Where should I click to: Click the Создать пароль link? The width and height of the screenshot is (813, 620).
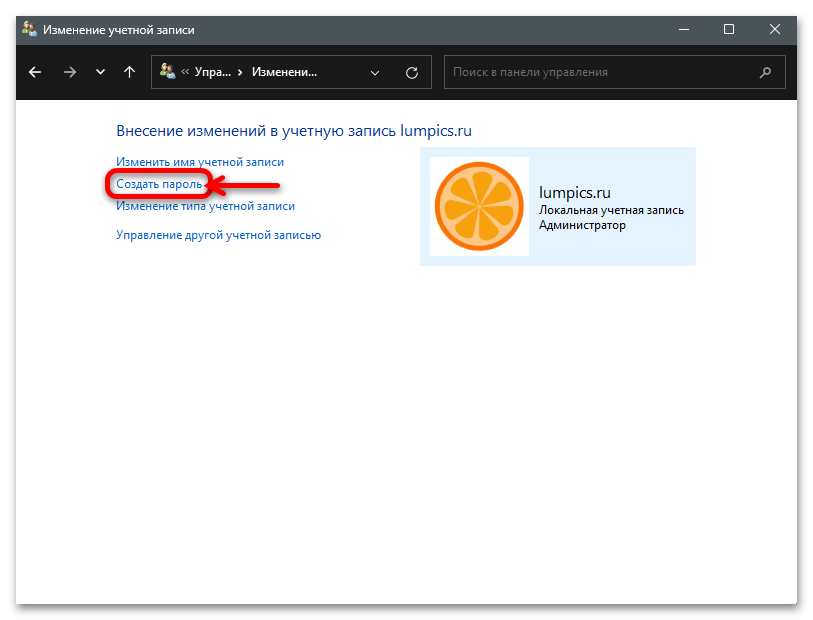(x=159, y=184)
